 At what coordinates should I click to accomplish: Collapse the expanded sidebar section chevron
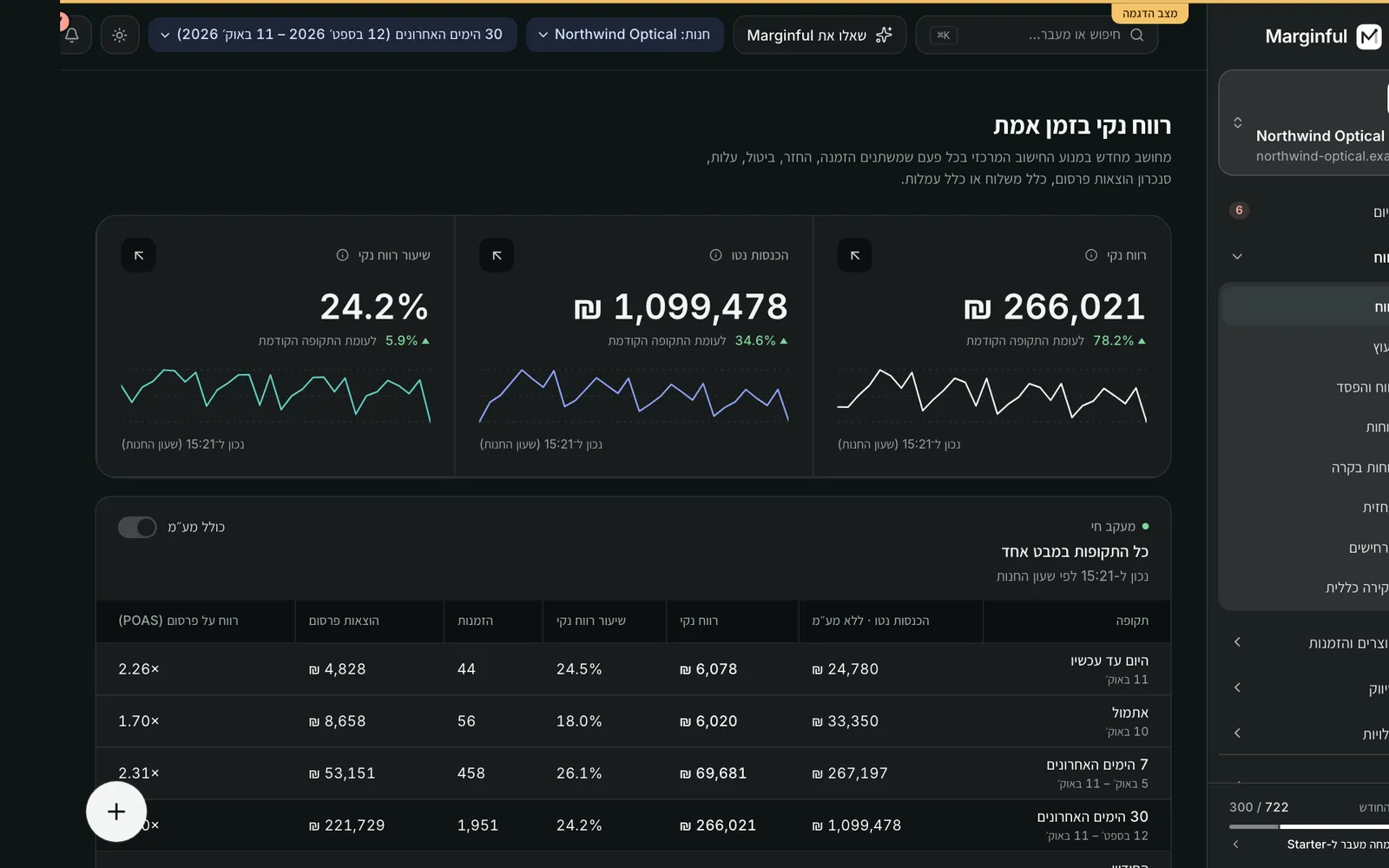point(1237,257)
